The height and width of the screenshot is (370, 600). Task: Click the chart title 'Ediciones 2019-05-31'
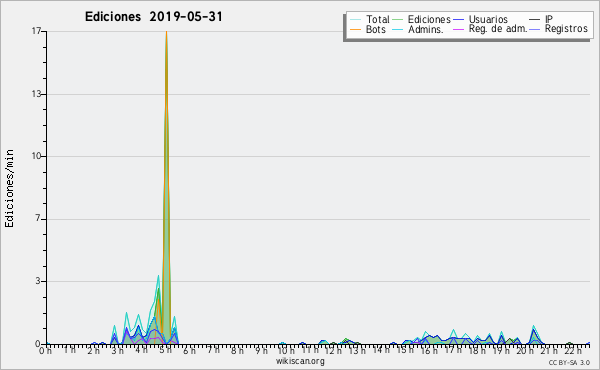(153, 17)
